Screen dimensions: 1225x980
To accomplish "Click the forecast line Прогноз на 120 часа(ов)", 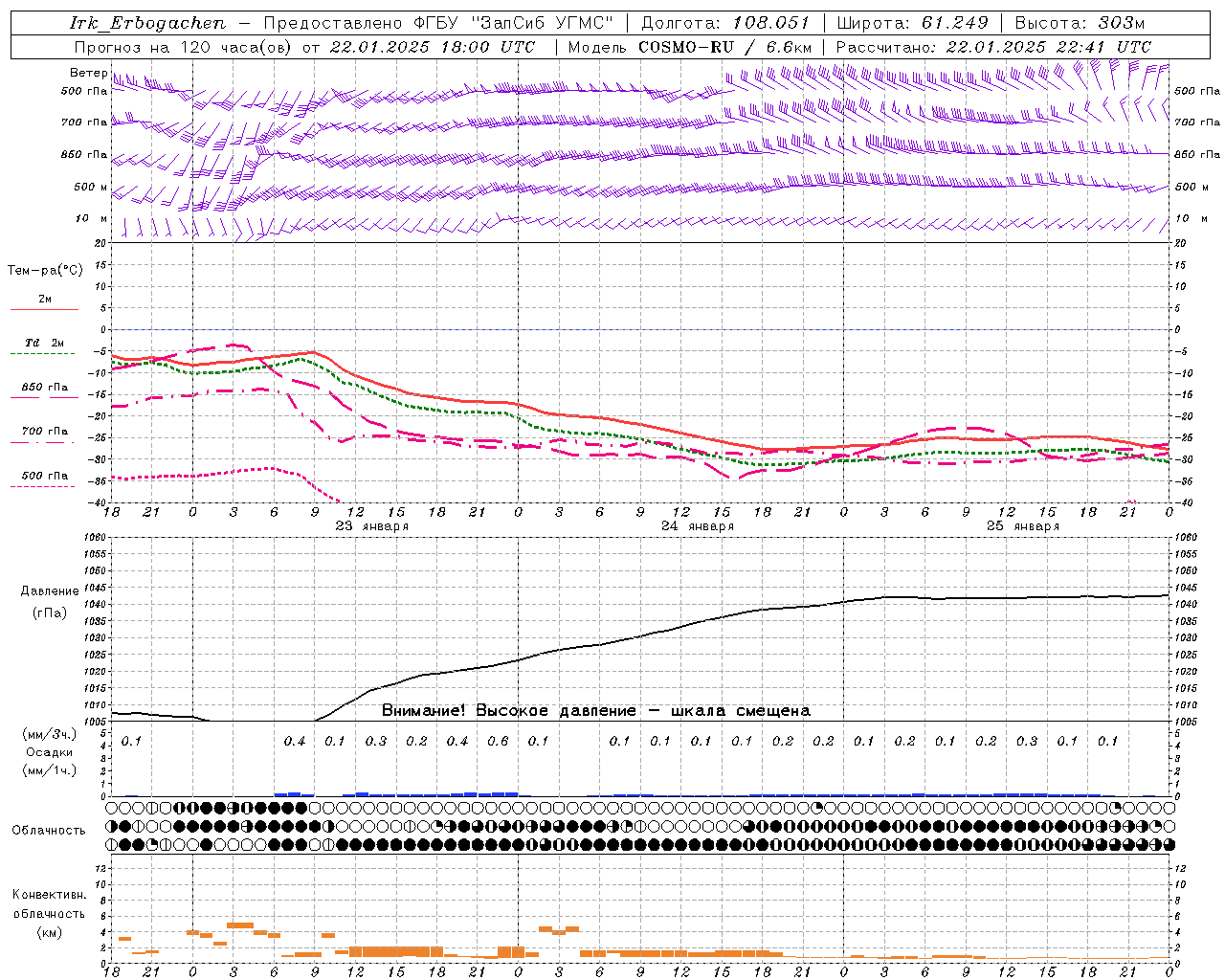I will point(184,47).
